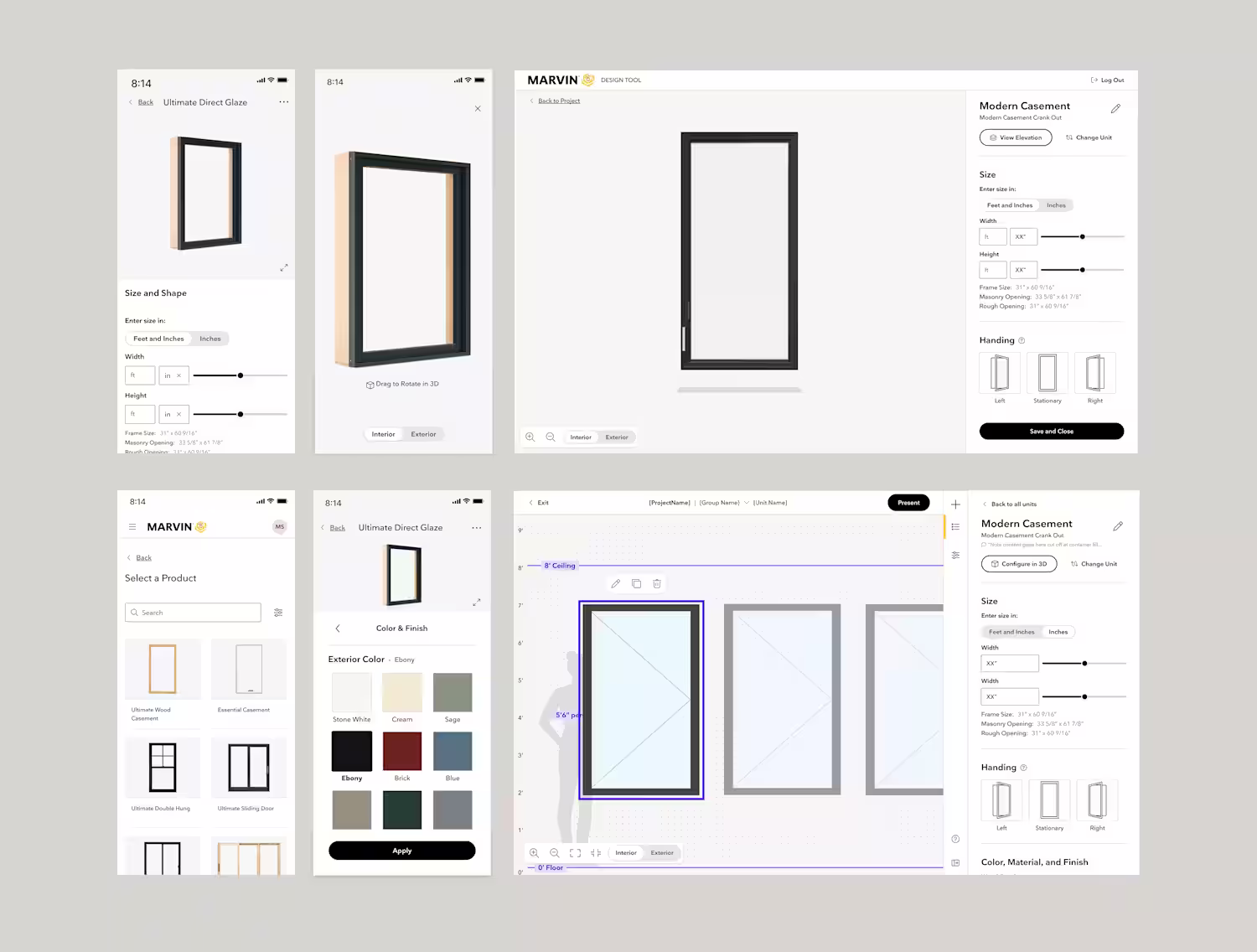Screen dimensions: 1257x952
Task: Select the Essential Casement product thumbnail
Action: click(x=249, y=669)
